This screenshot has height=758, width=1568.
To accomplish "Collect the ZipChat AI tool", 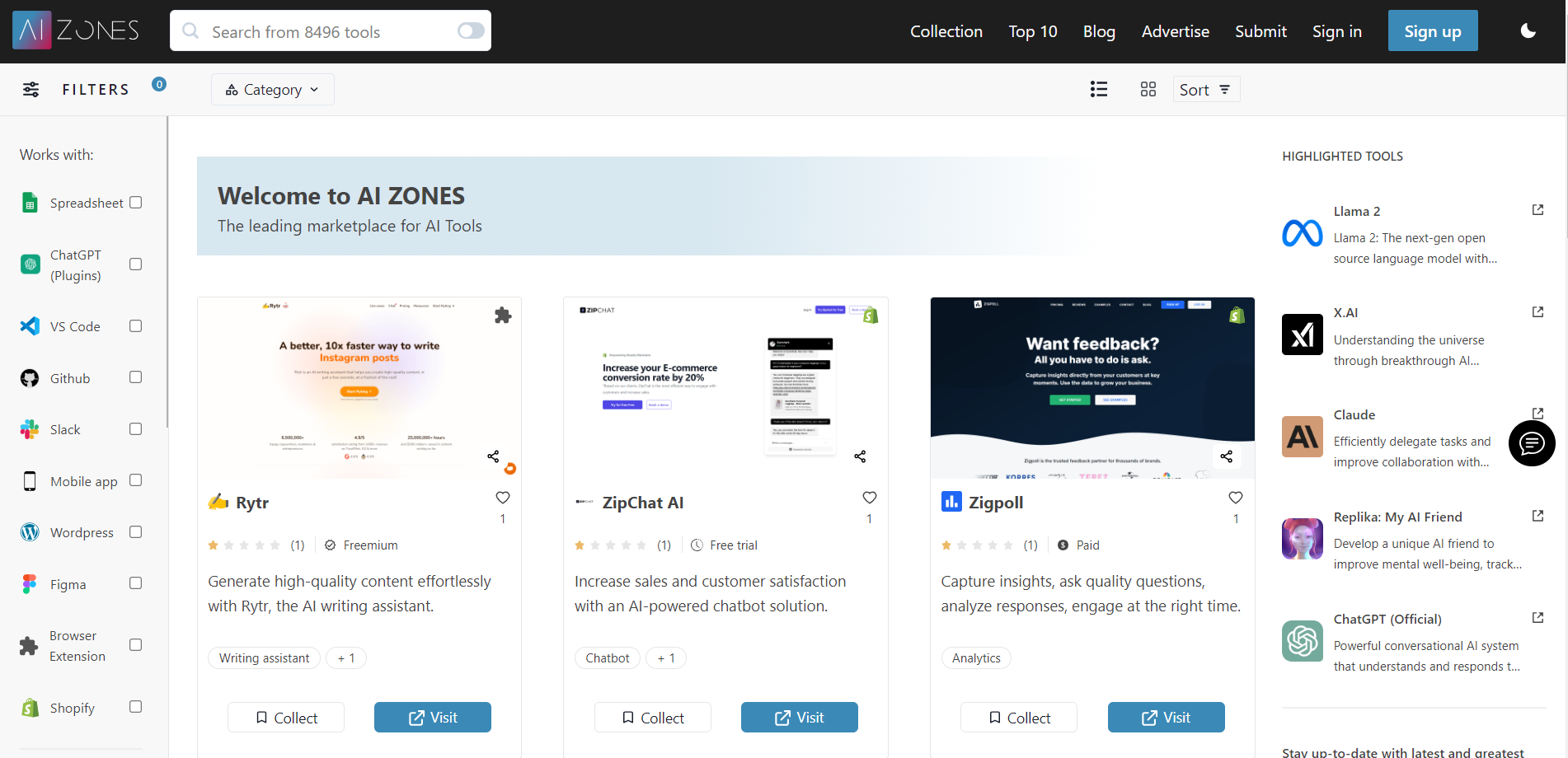I will tap(653, 717).
